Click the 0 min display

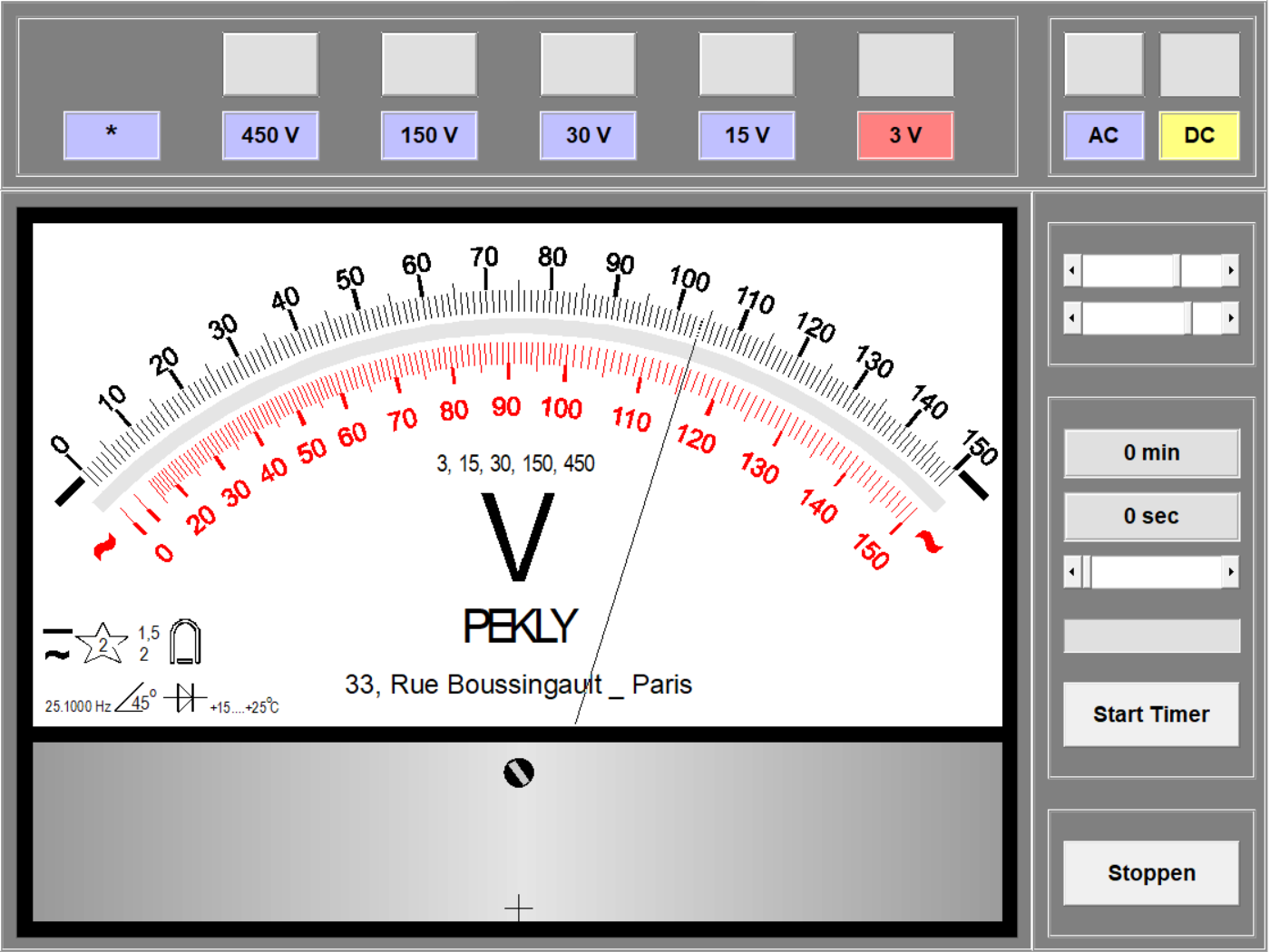click(1151, 452)
